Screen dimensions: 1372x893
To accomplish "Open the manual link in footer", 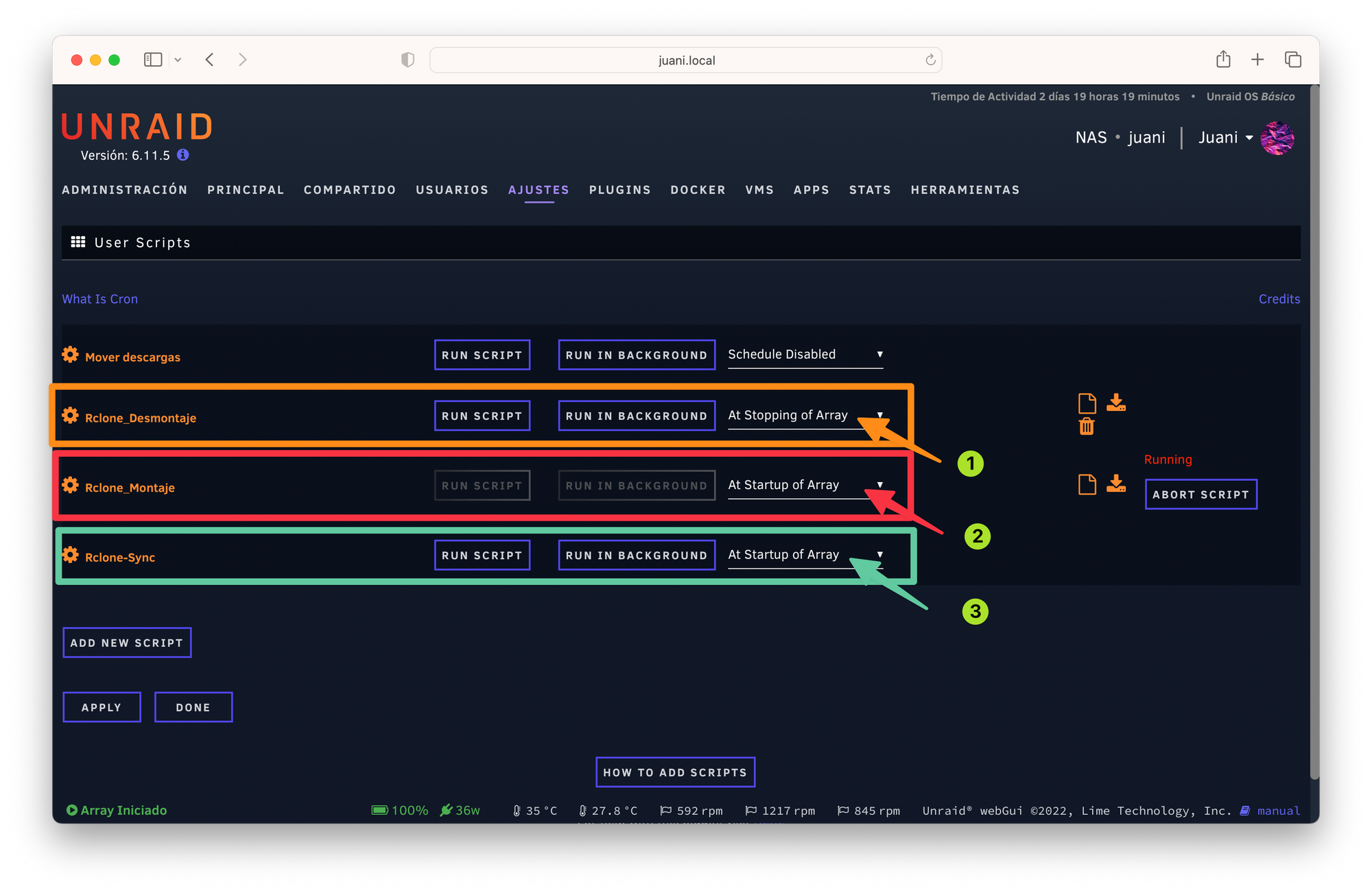I will 1279,811.
